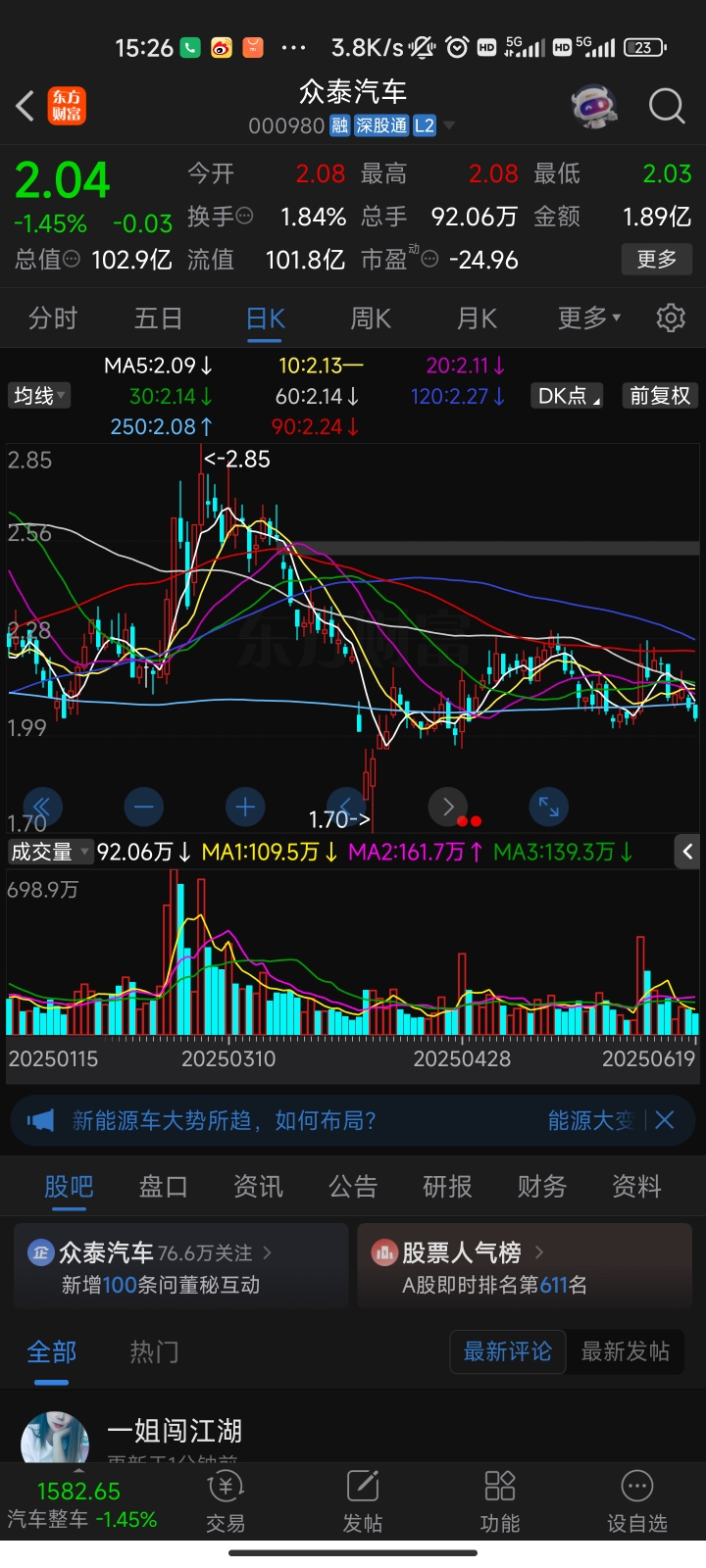Open 财务 tab
The height and width of the screenshot is (1568, 706).
coord(542,1187)
